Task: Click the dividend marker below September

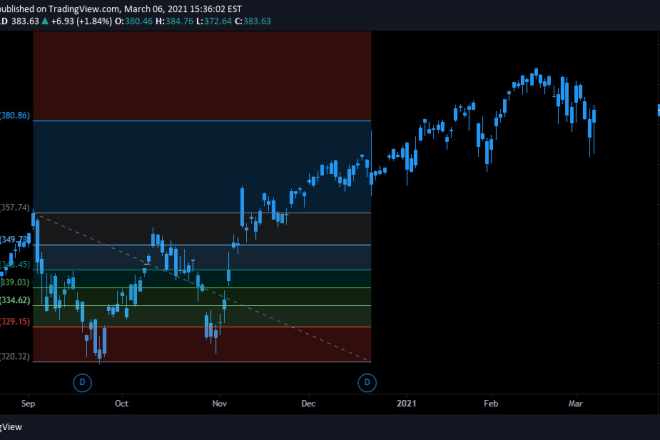Action: tap(82, 382)
